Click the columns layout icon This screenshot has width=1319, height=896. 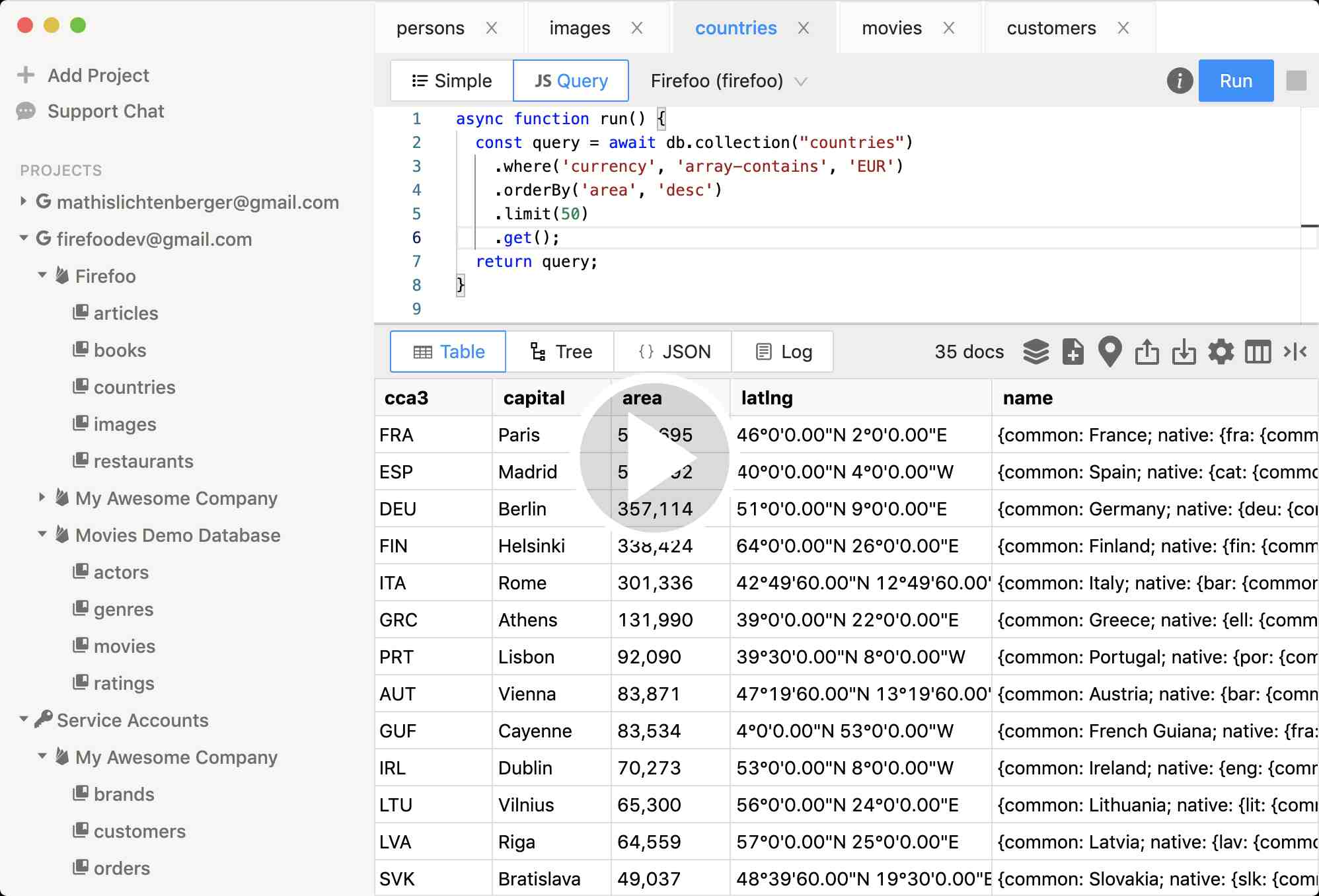[1258, 352]
